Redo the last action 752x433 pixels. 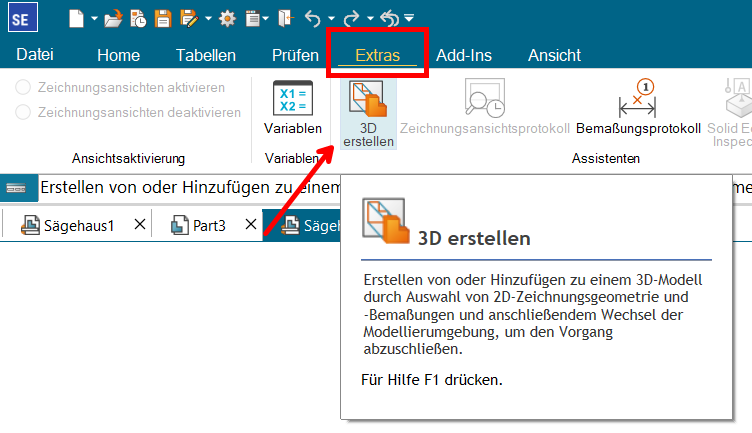(352, 19)
